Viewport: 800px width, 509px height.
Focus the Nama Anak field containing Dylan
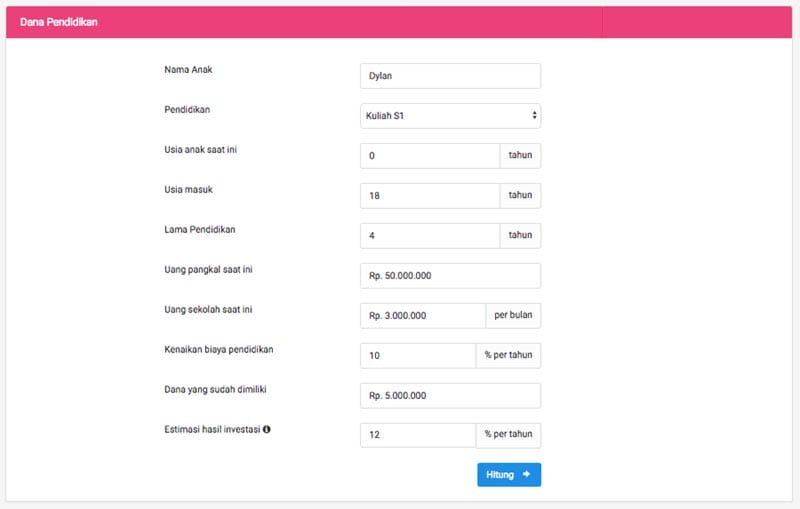click(x=450, y=76)
